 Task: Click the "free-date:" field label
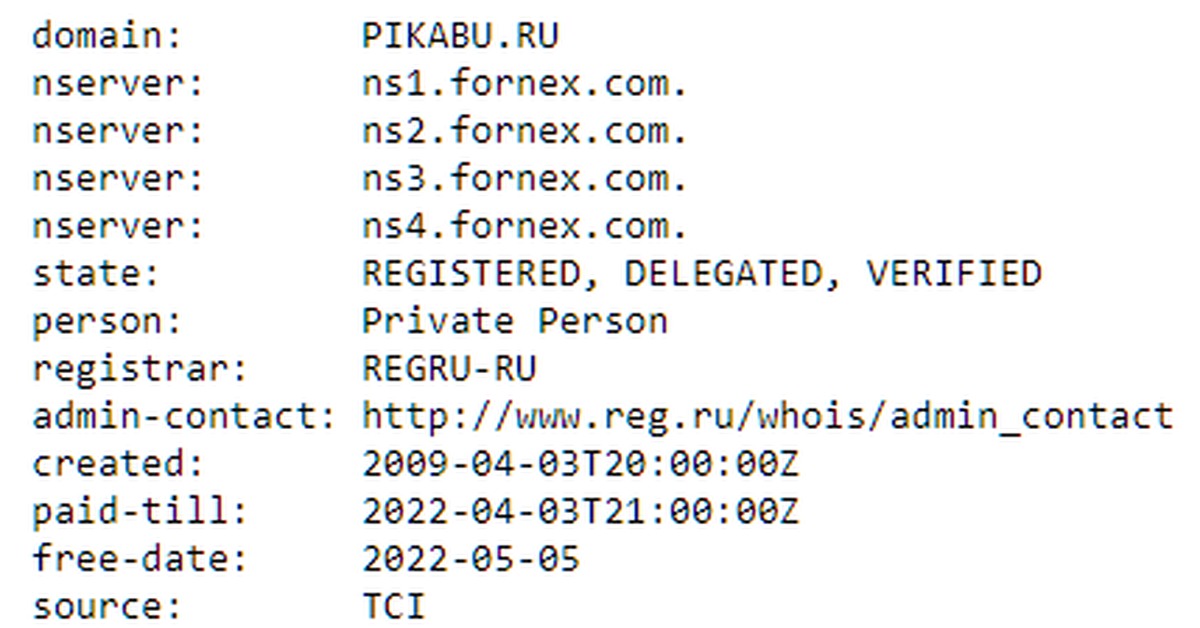coord(140,559)
